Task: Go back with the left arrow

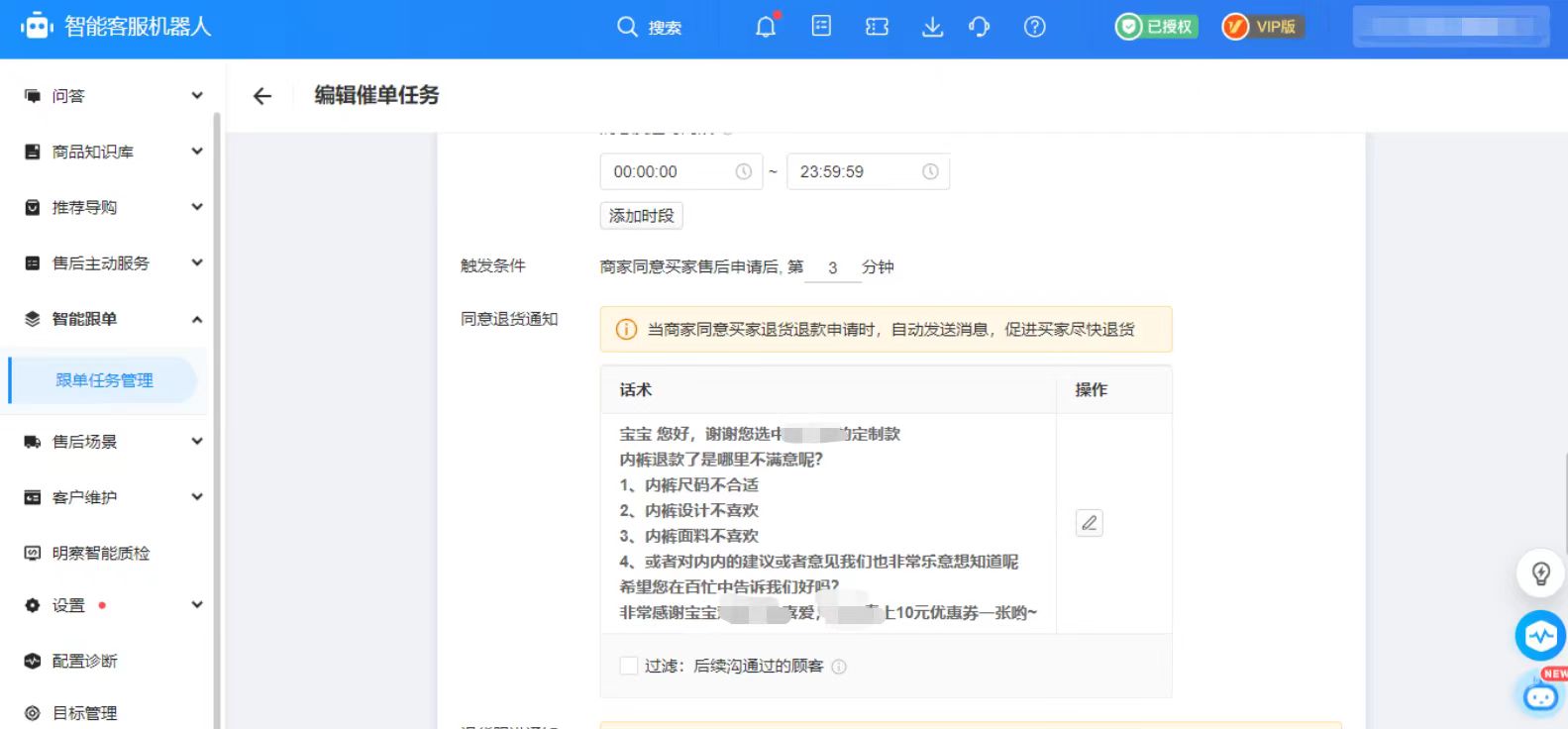Action: coord(262,96)
